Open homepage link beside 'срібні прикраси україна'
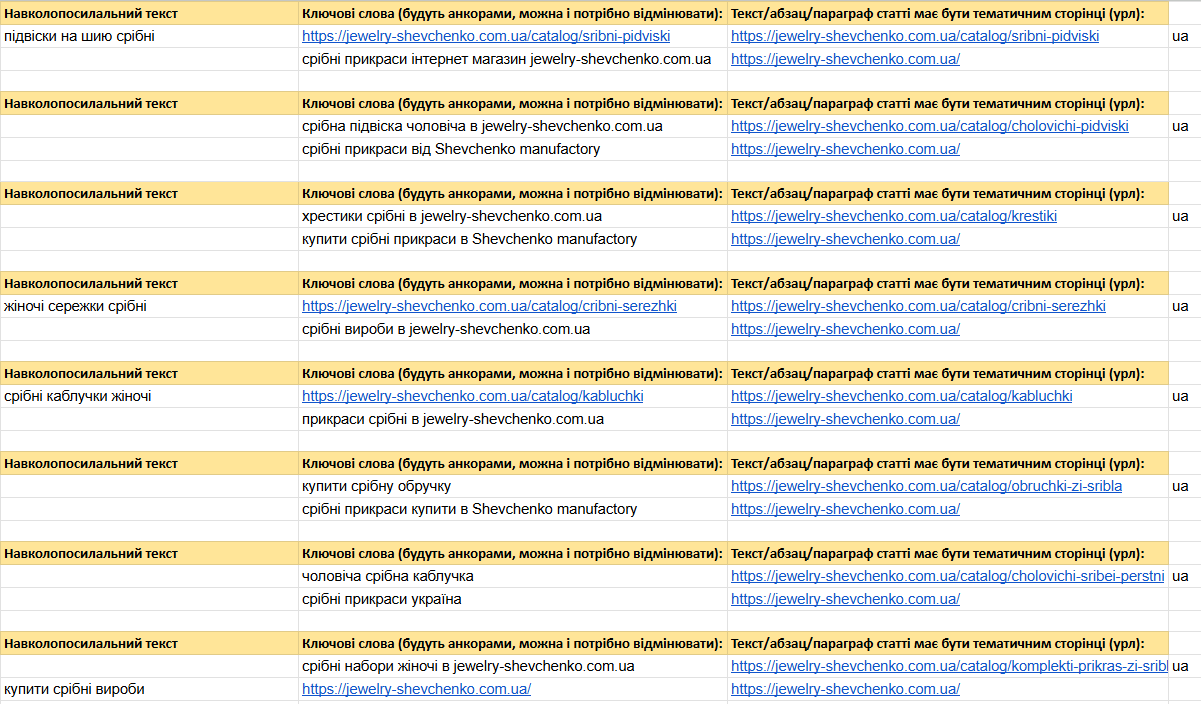Image resolution: width=1201 pixels, height=704 pixels. coord(845,599)
